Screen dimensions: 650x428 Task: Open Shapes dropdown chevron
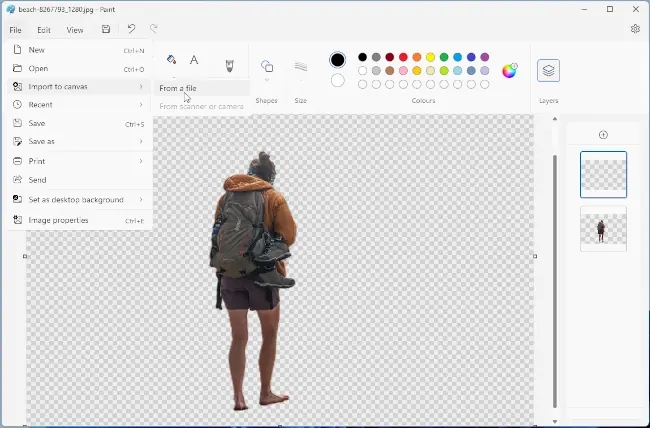(267, 80)
